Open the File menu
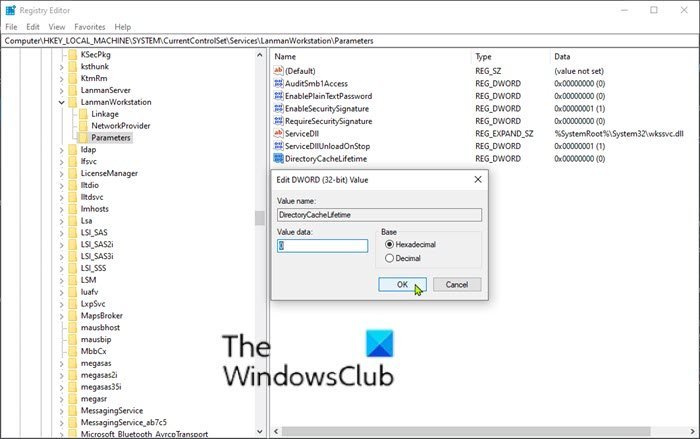 [x=11, y=27]
